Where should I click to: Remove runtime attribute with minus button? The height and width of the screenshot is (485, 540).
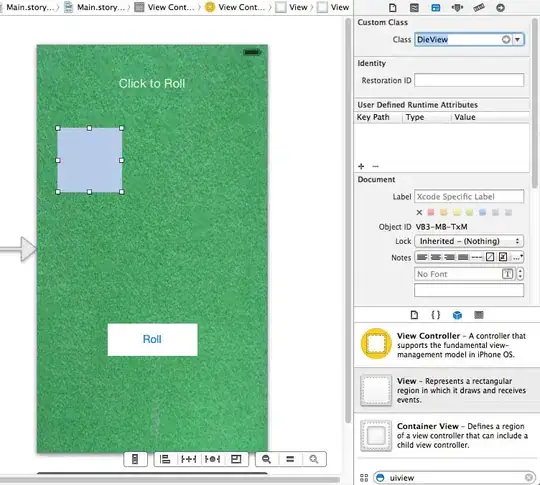[375, 166]
